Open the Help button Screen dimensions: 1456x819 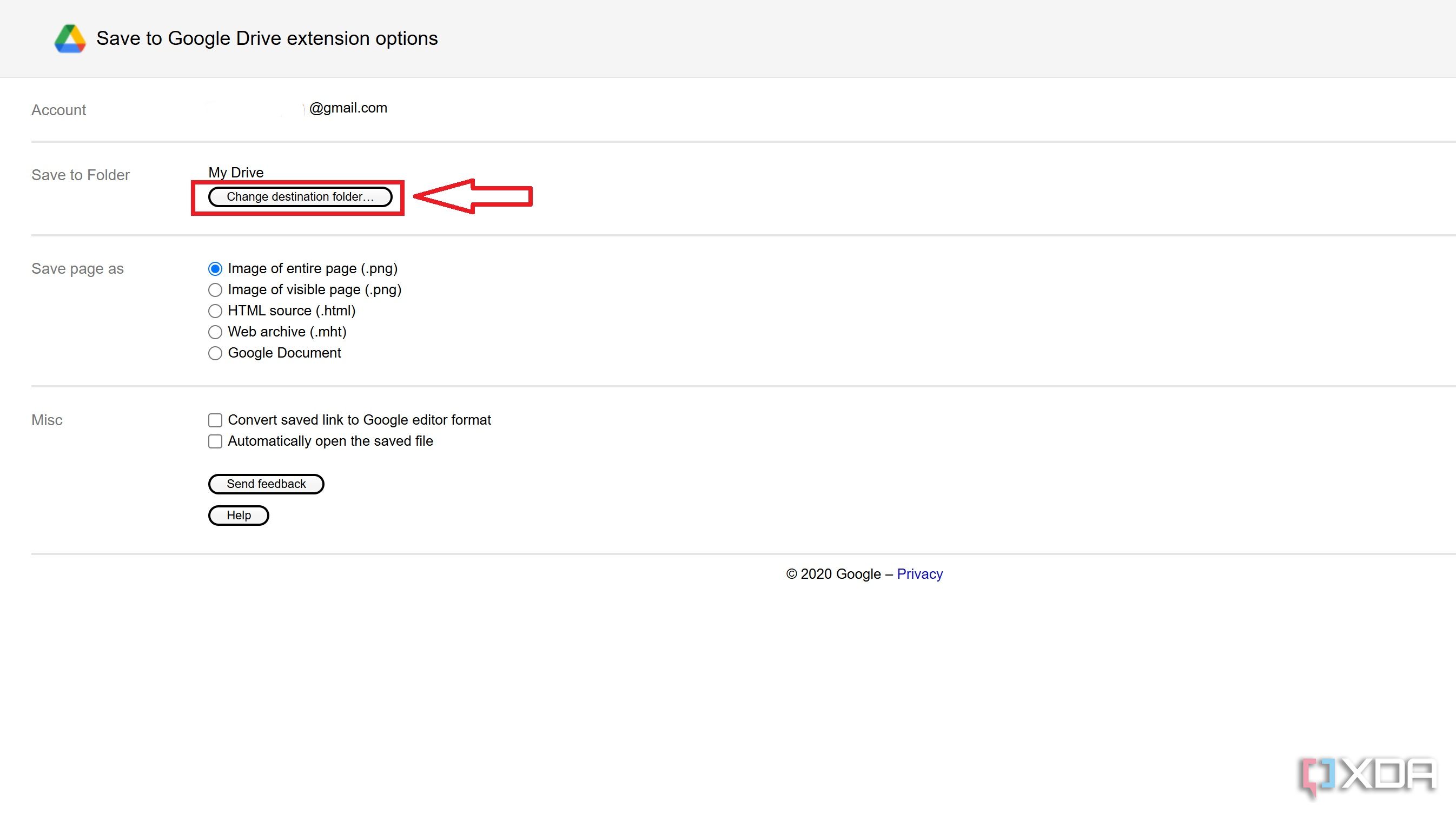[x=239, y=516]
